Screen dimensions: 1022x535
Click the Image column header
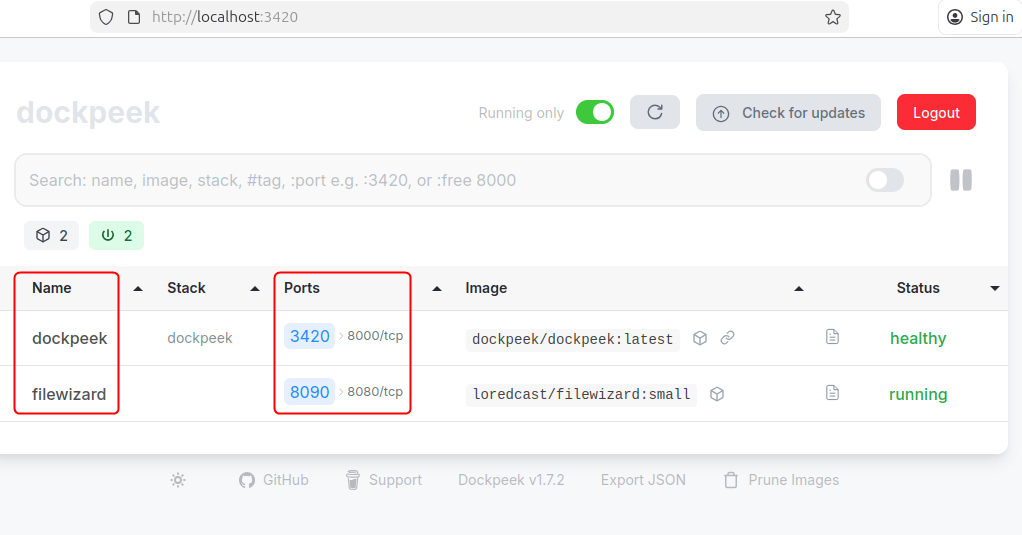486,288
